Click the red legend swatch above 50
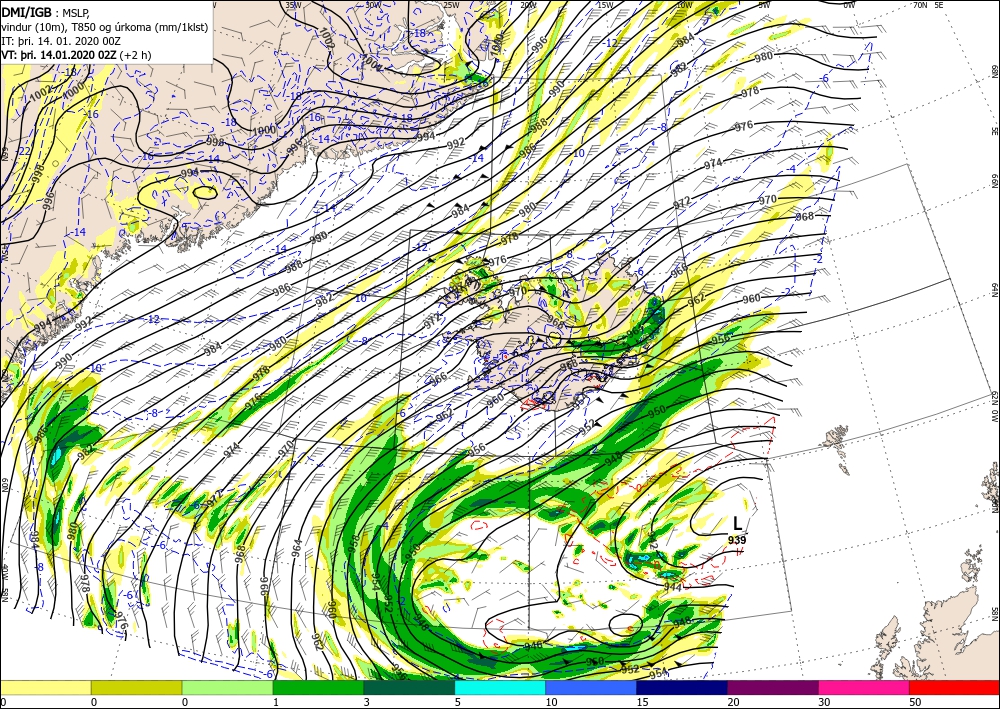This screenshot has width=1000, height=709. click(954, 687)
